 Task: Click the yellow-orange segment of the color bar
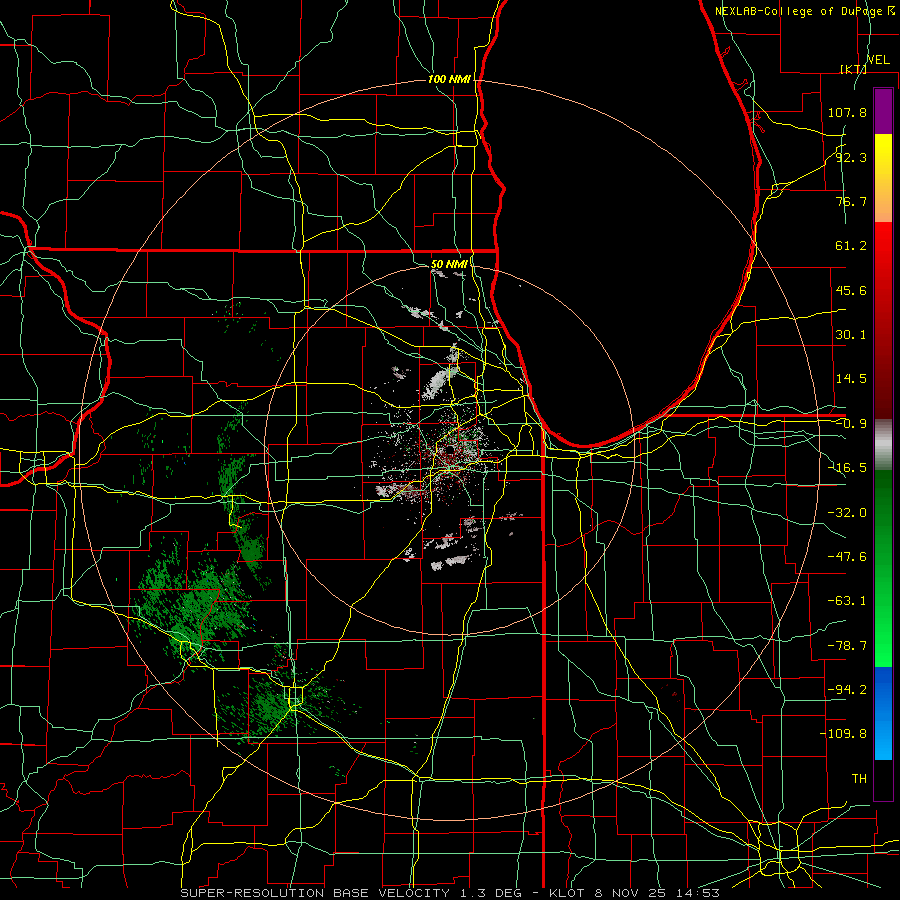click(x=883, y=178)
